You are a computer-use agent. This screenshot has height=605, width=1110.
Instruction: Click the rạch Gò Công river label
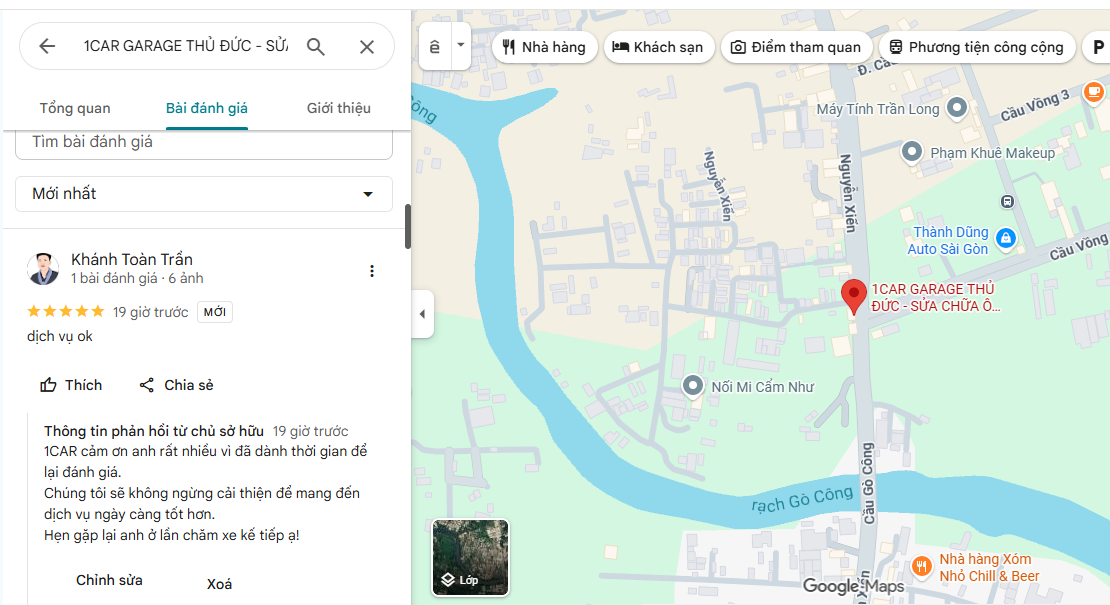click(x=802, y=500)
